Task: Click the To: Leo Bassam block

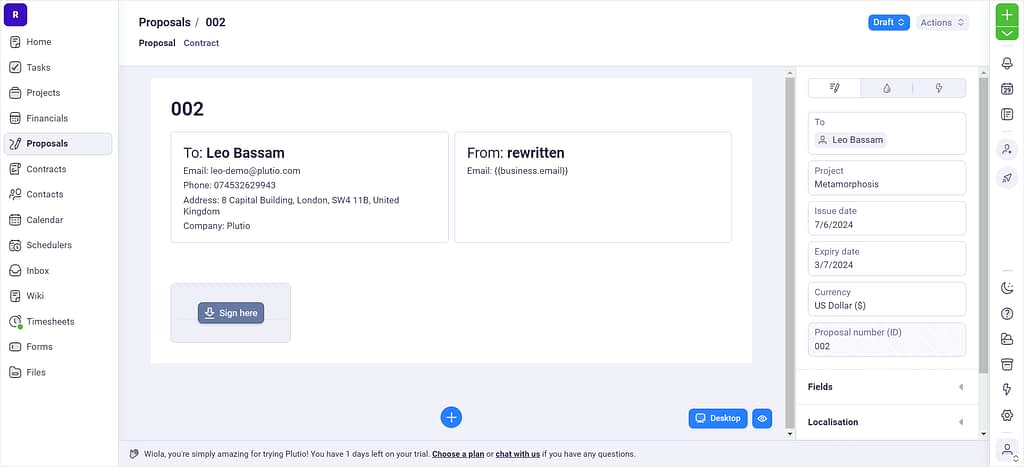Action: pos(310,187)
